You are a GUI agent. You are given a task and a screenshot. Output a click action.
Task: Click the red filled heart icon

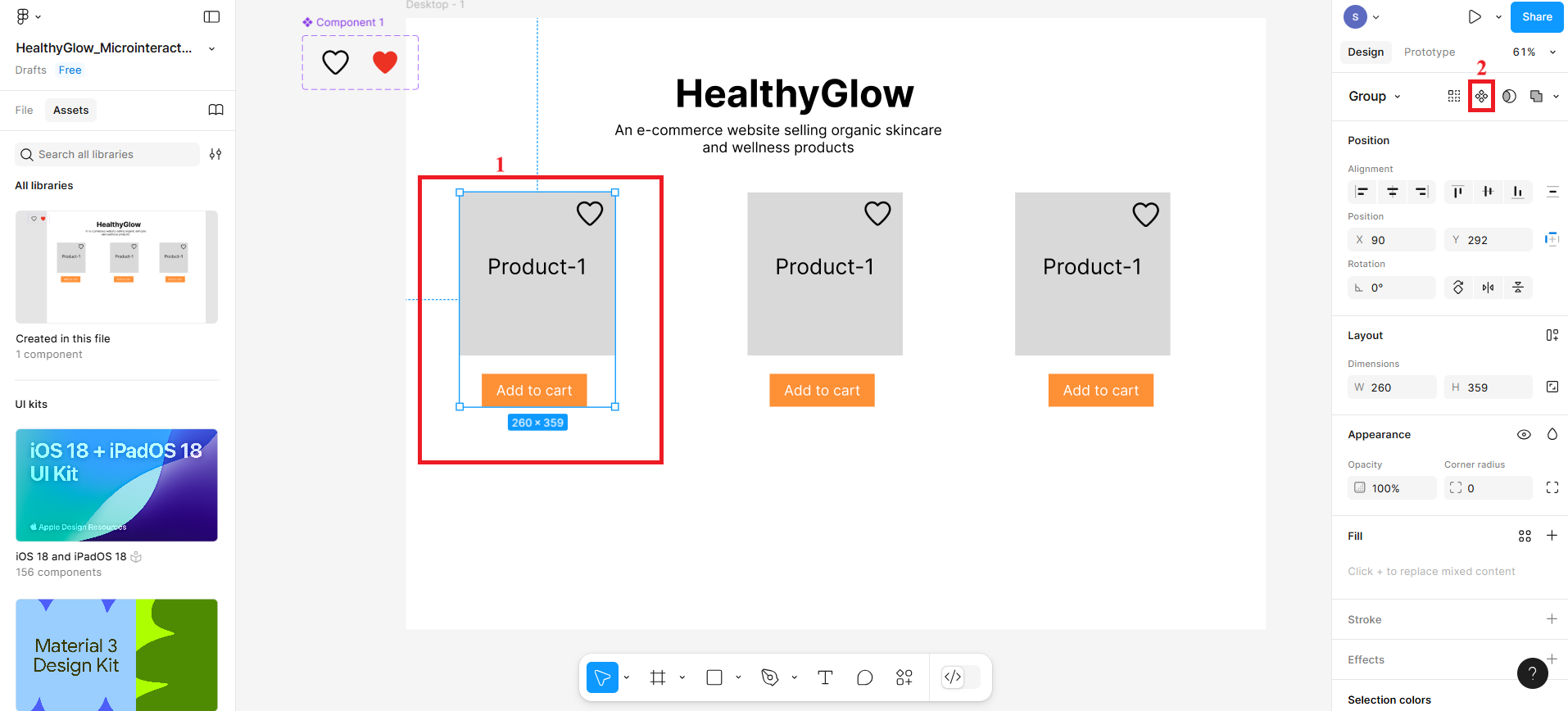(x=385, y=62)
